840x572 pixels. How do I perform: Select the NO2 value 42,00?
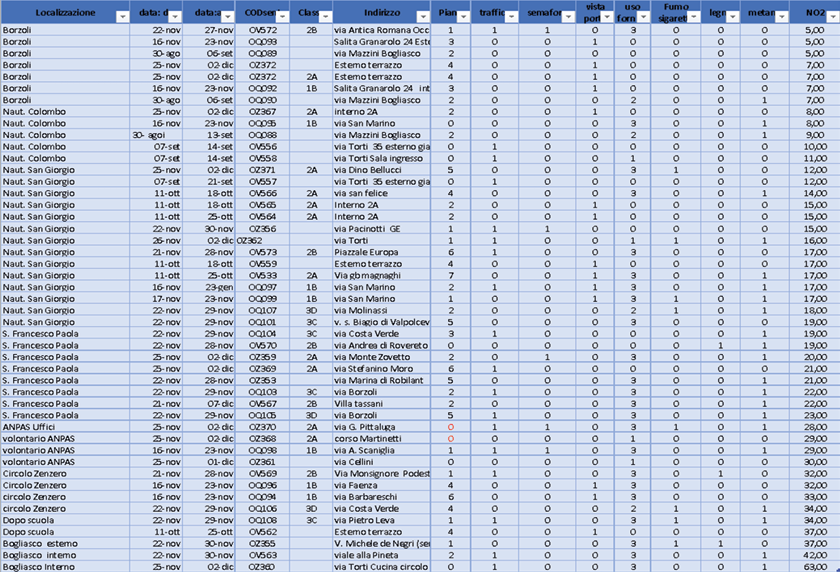coord(815,555)
